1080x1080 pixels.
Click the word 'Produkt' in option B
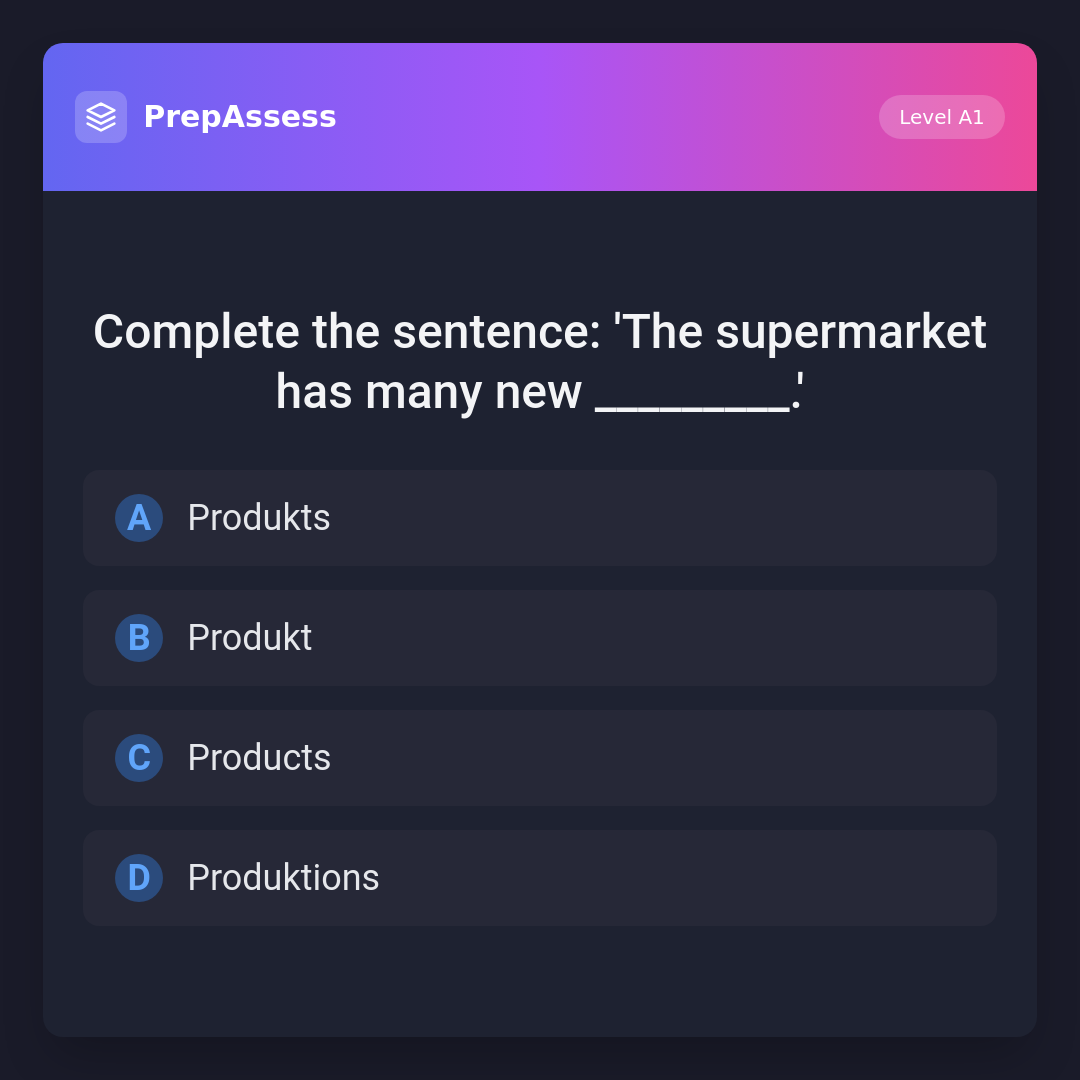coord(250,638)
